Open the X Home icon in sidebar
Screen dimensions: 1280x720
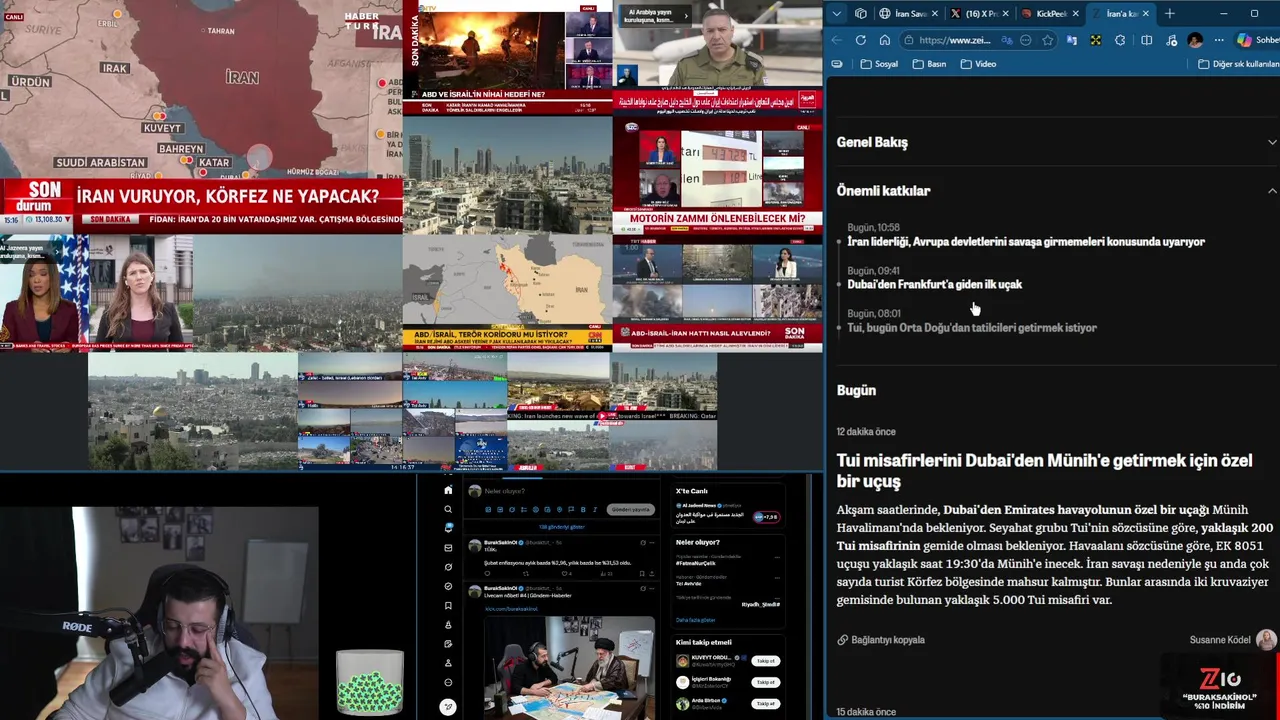448,490
